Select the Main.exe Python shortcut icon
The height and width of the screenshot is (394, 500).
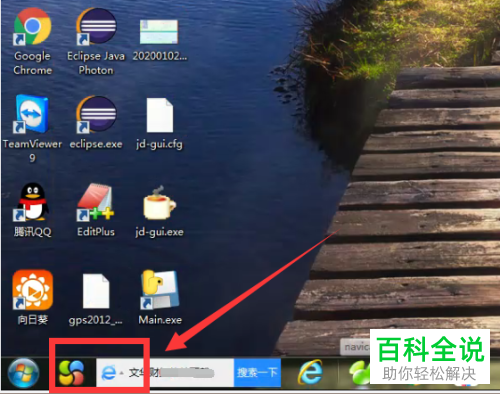[x=160, y=289]
